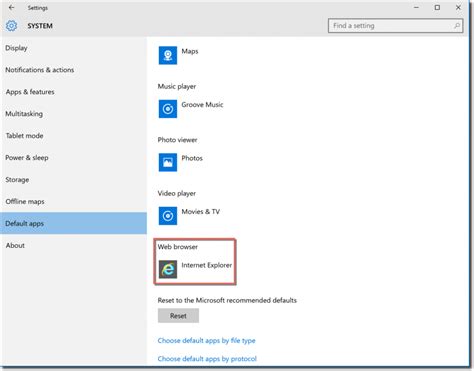
Task: Click the System gear icon
Action: coord(11,26)
